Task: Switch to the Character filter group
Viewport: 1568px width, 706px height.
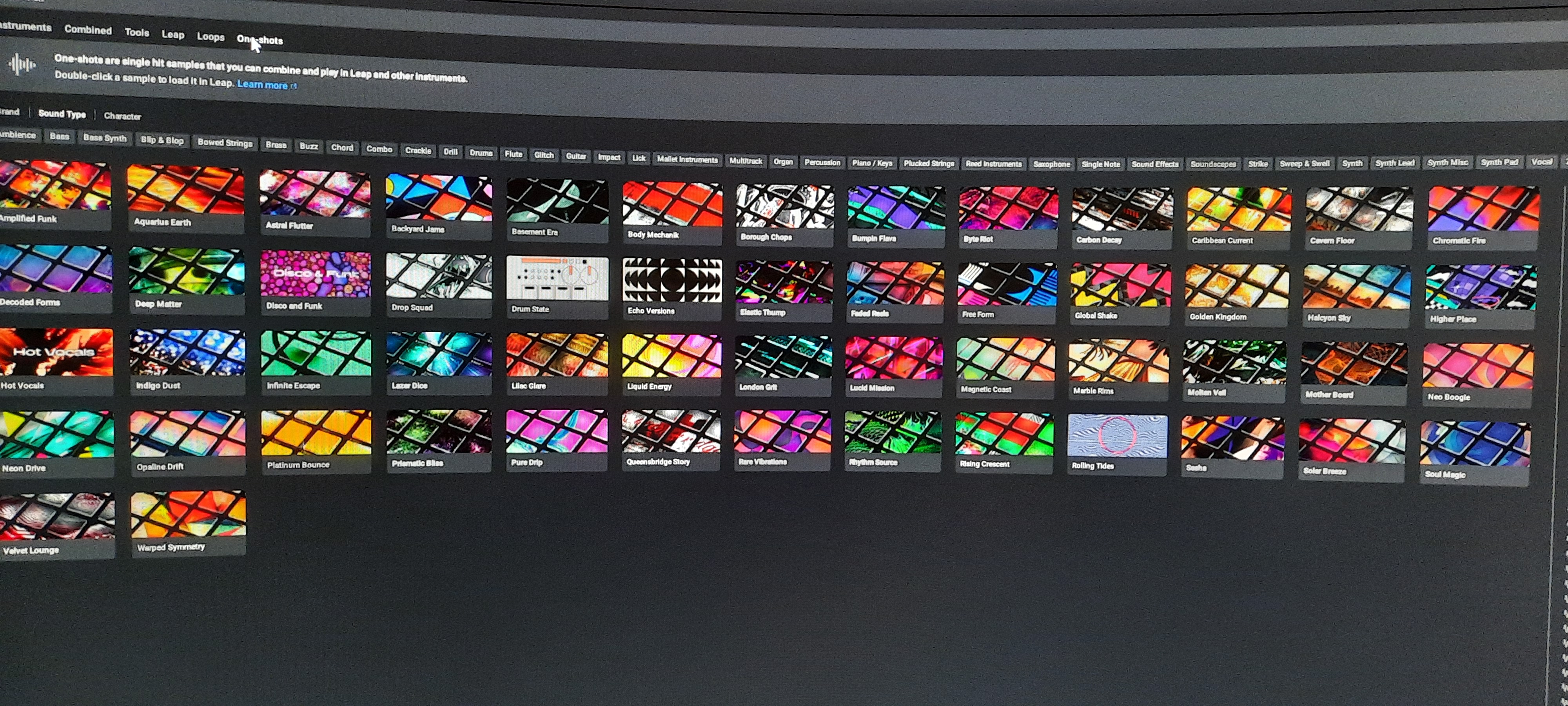Action: 122,116
